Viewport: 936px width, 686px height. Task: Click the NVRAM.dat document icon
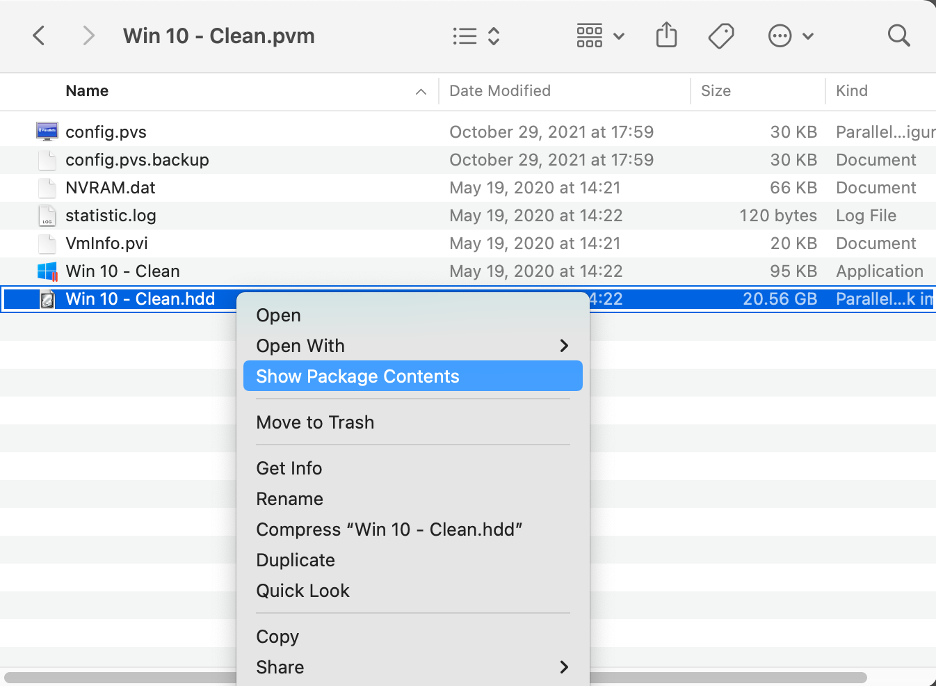(47, 187)
